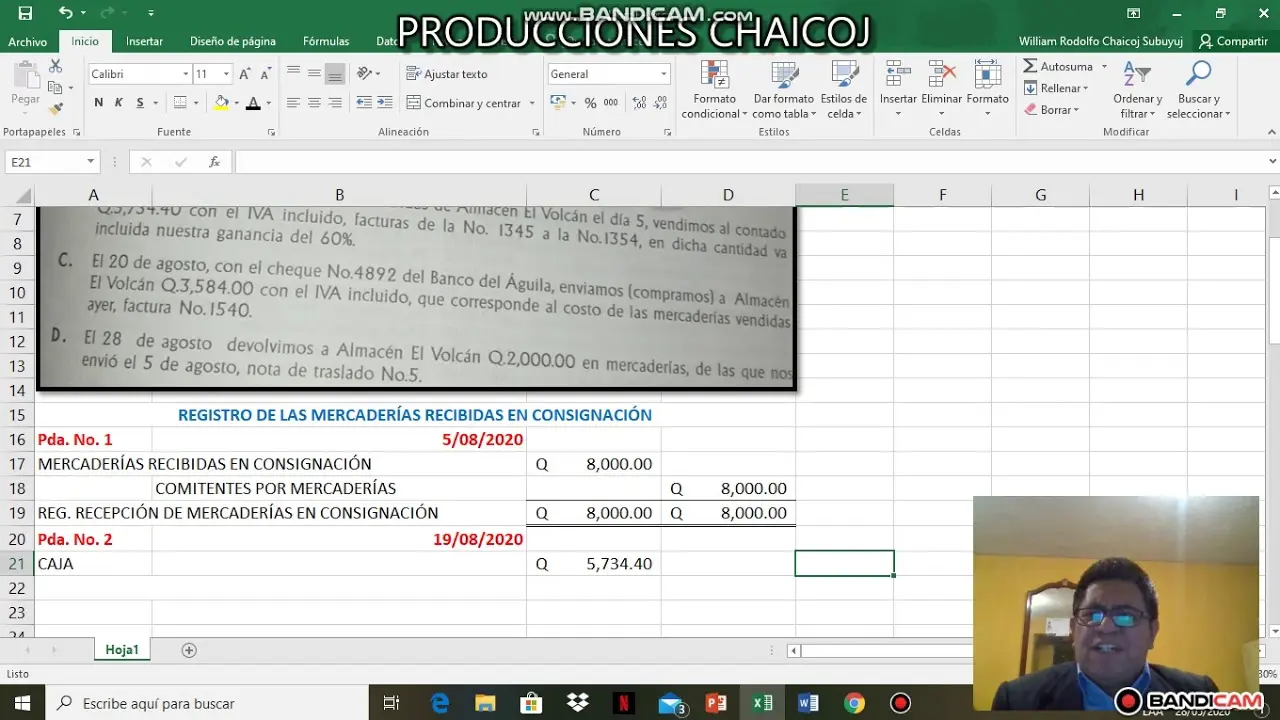Click the Borrar eraser button
Image resolution: width=1280 pixels, height=720 pixels.
pos(1051,110)
